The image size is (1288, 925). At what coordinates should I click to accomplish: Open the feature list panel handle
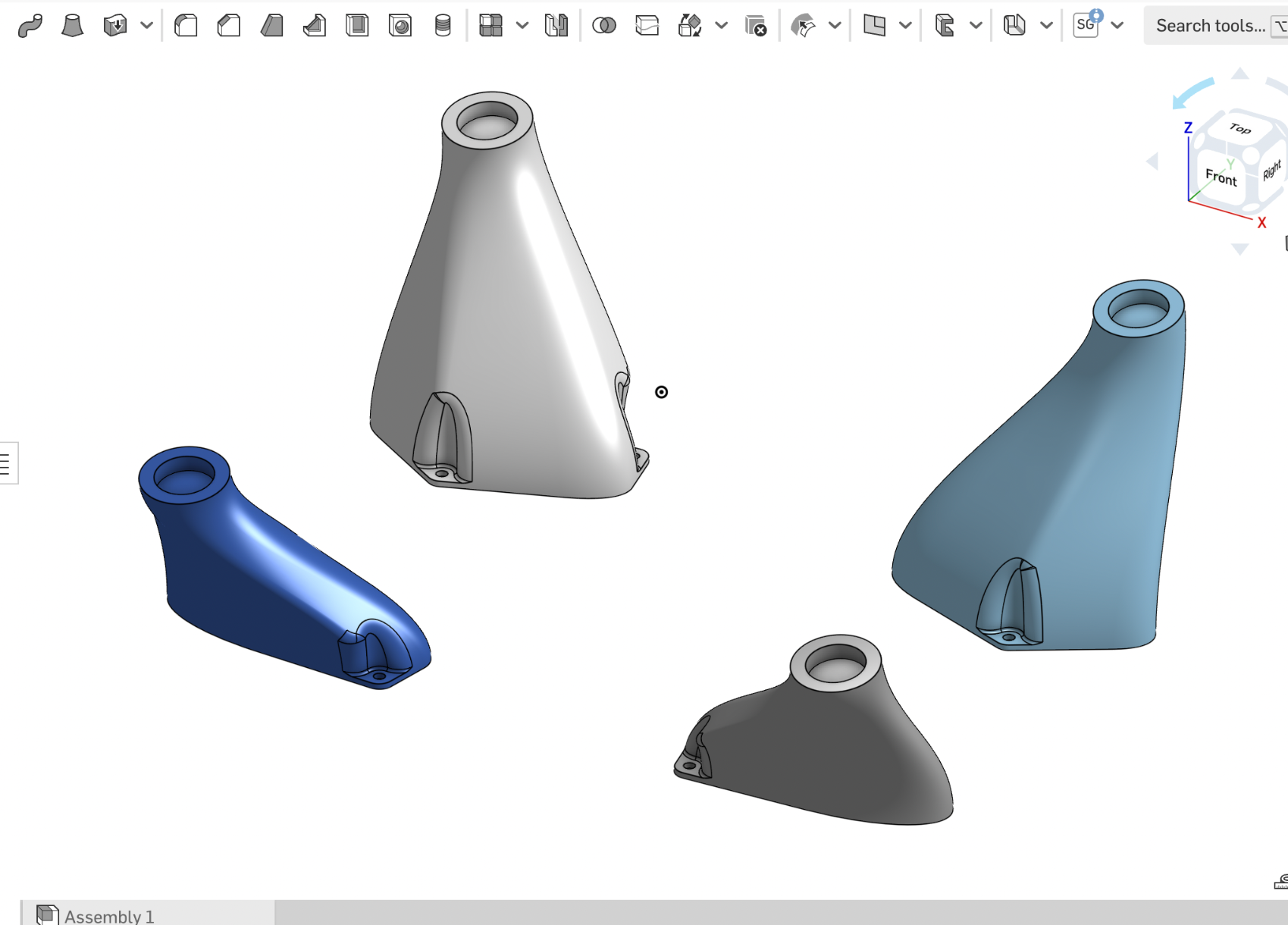coord(8,463)
